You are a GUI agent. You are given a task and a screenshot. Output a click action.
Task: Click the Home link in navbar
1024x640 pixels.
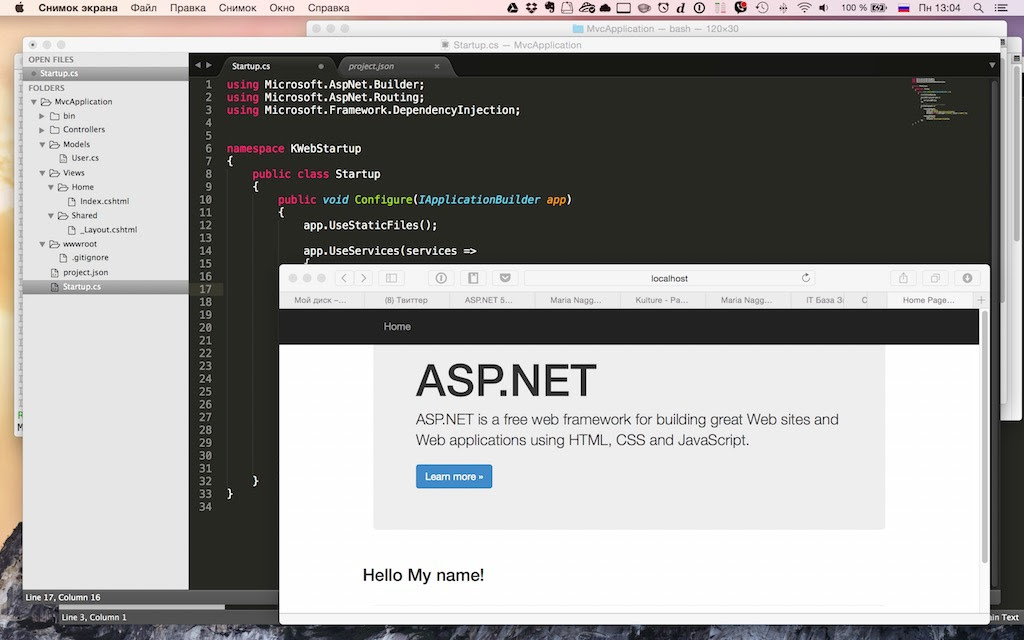point(397,327)
